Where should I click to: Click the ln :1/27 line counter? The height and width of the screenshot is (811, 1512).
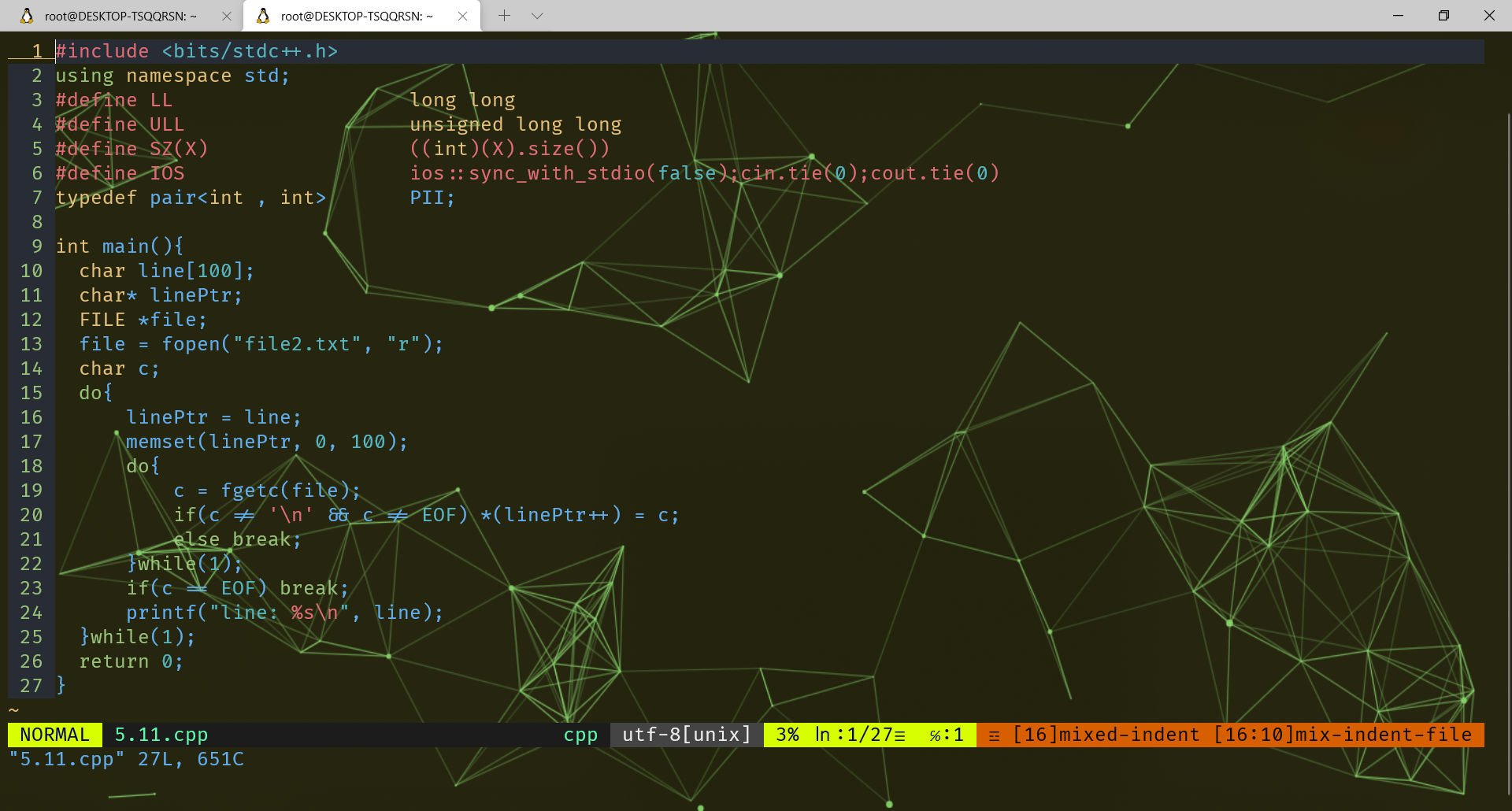[x=860, y=735]
